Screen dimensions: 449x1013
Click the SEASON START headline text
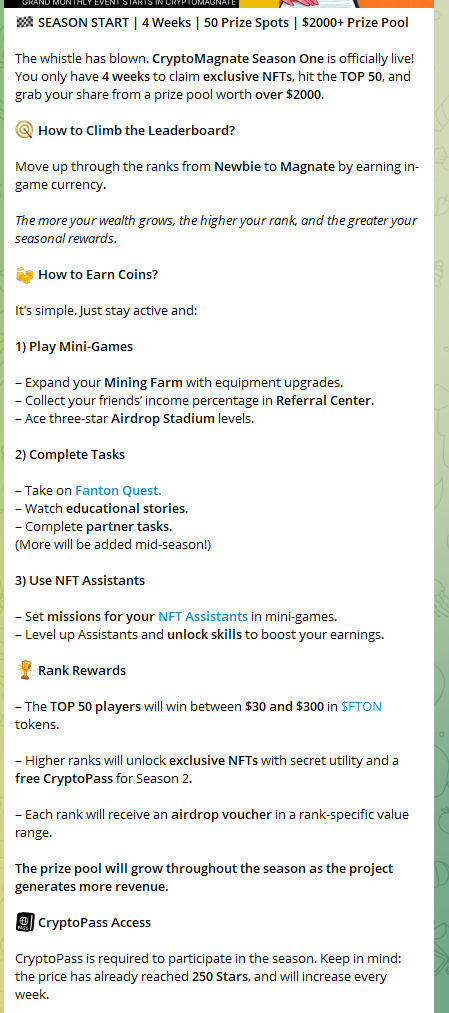(x=223, y=23)
